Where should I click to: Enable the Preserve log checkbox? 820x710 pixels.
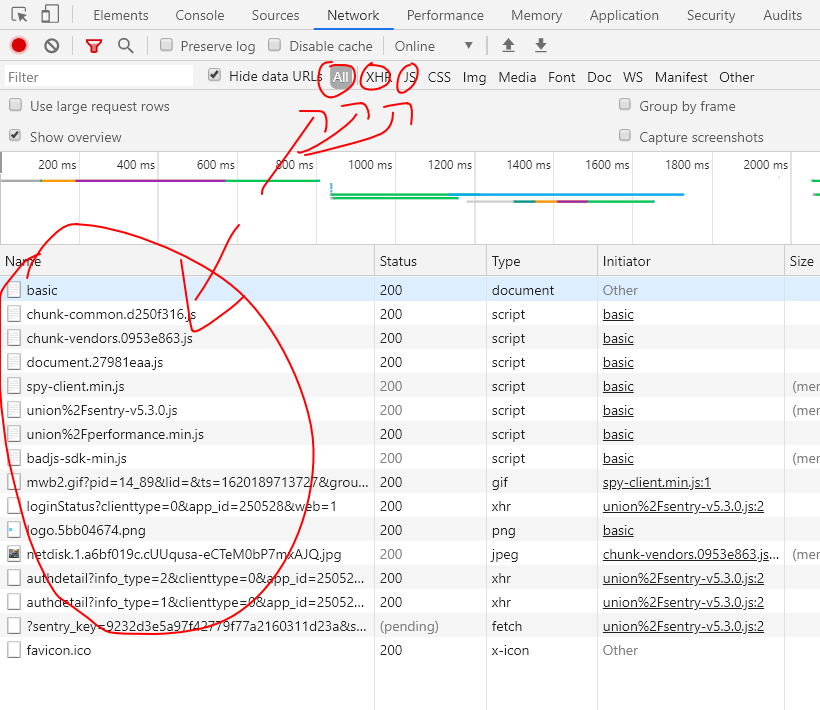point(166,45)
